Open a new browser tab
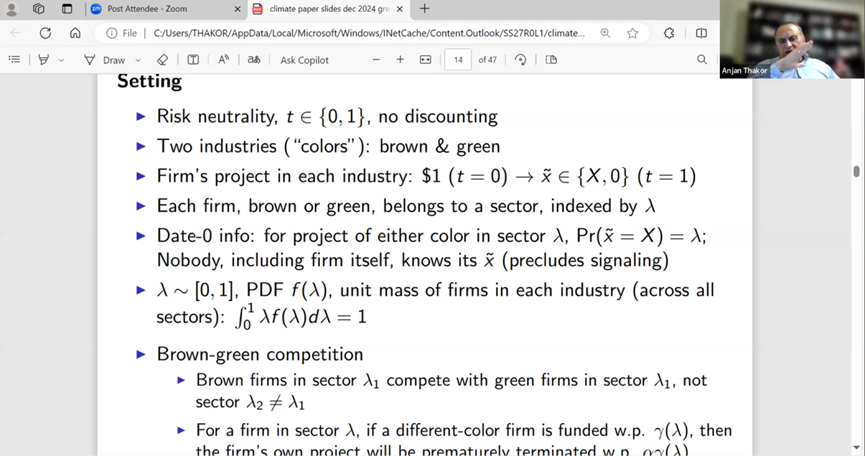Screen dimensions: 865x456 click(x=424, y=9)
